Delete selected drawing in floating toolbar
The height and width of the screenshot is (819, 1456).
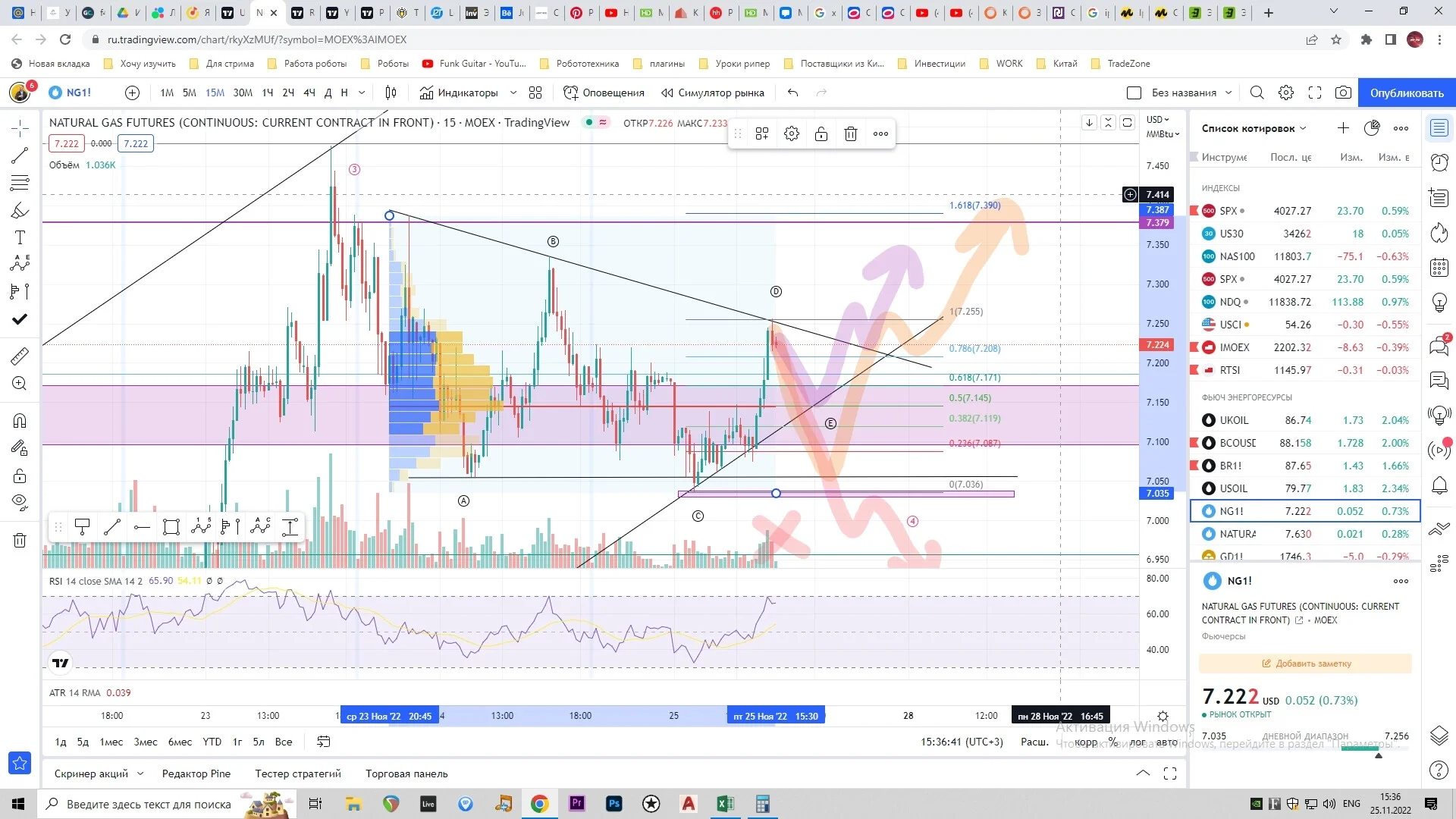851,134
